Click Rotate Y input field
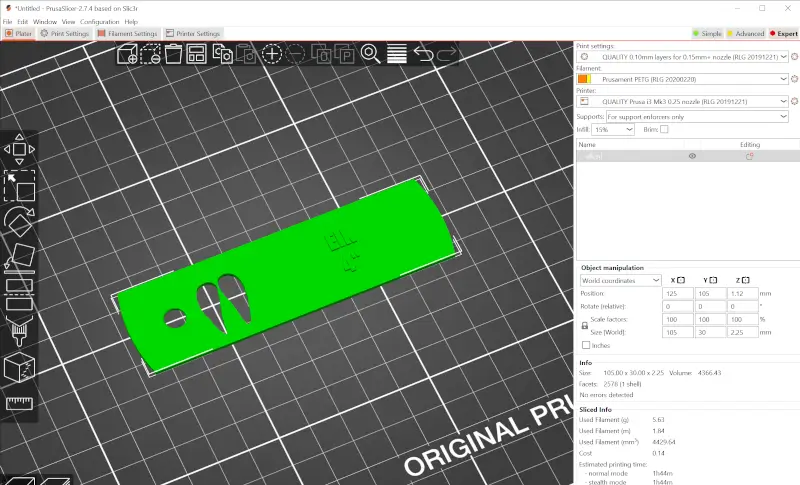Screen dimensions: 800x485 (x=710, y=307)
